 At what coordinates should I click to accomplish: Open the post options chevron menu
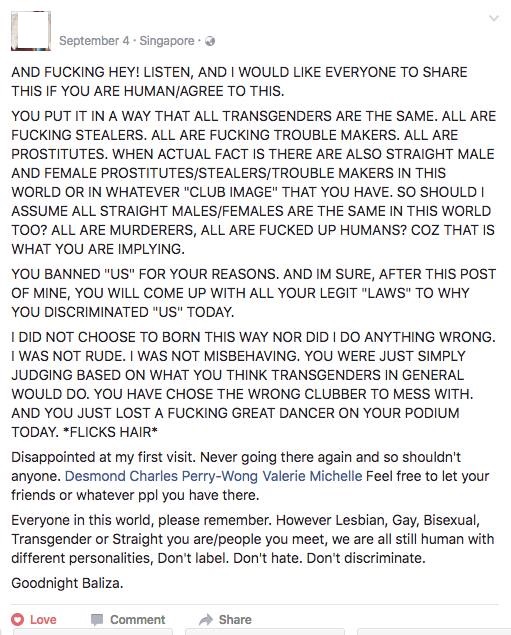pos(494,18)
